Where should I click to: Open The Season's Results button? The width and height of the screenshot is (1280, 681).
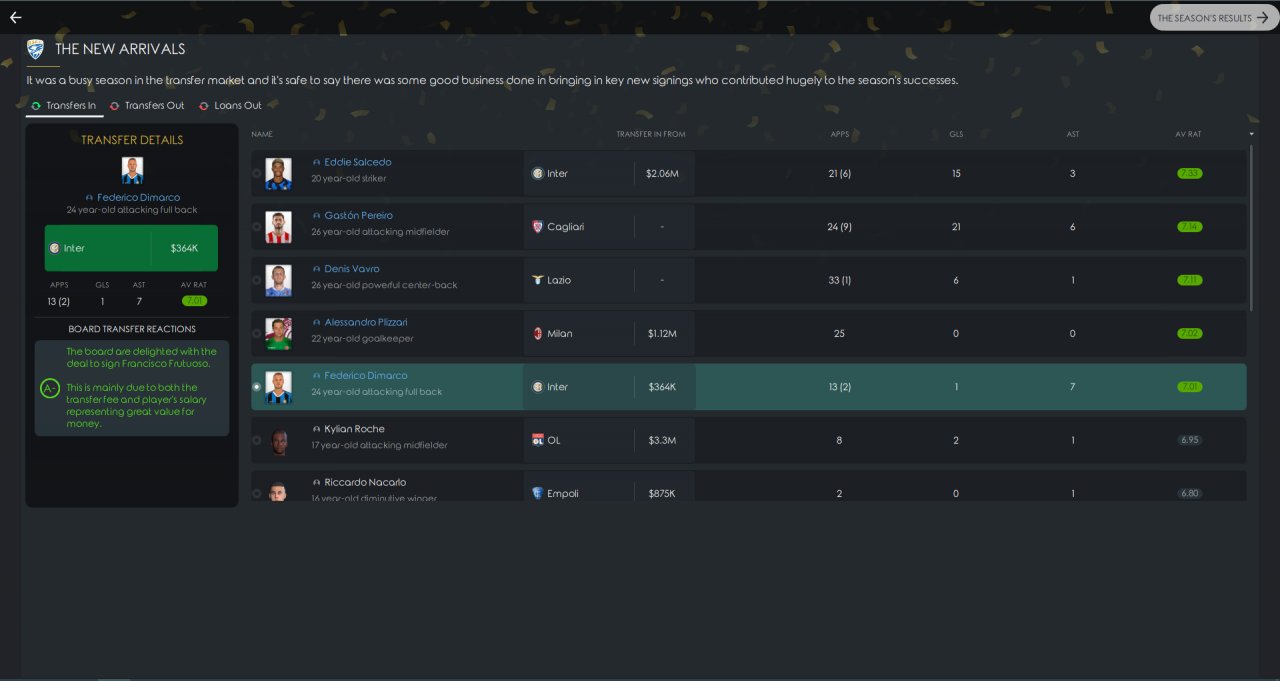point(1214,17)
